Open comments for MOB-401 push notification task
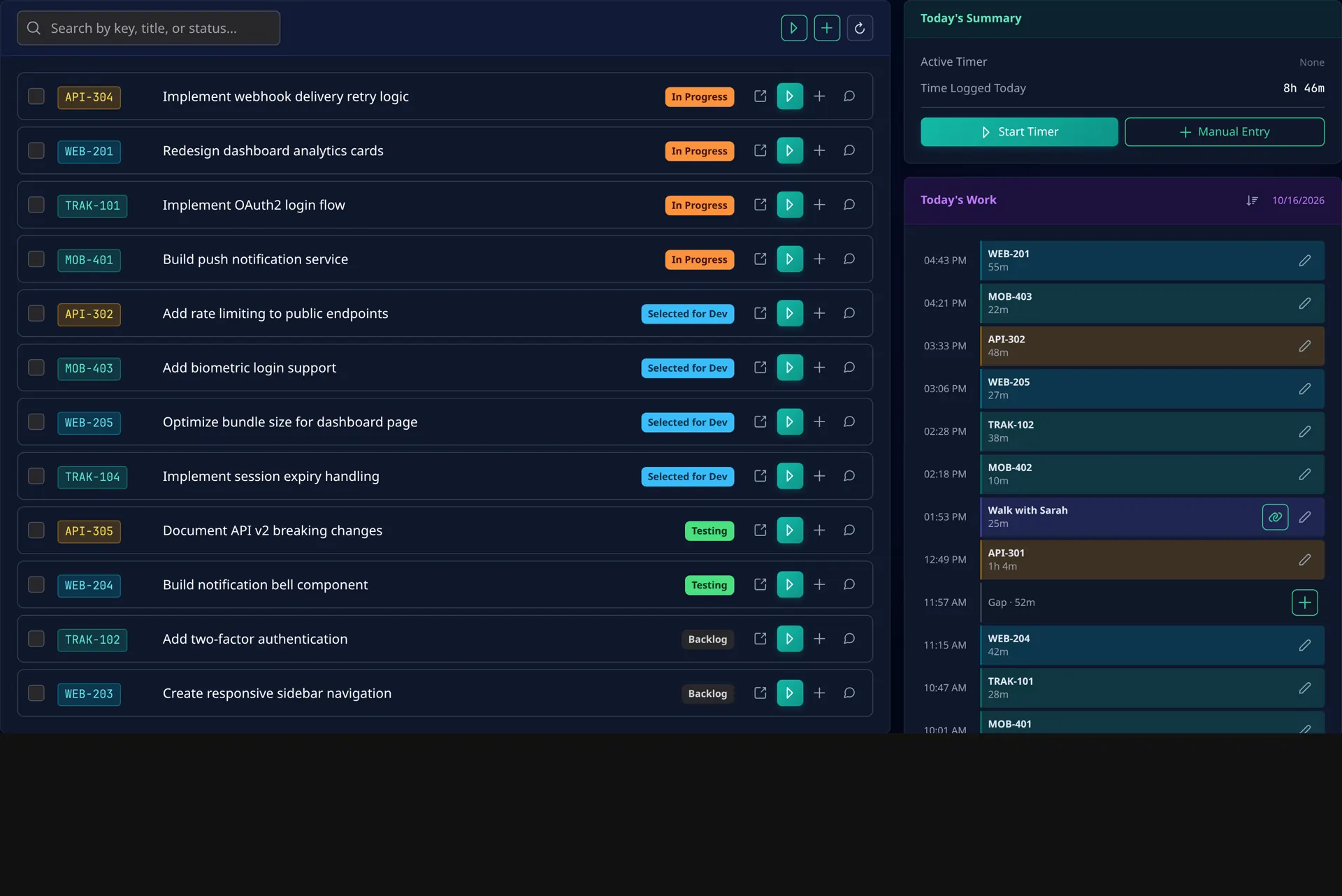This screenshot has width=1342, height=896. click(849, 259)
